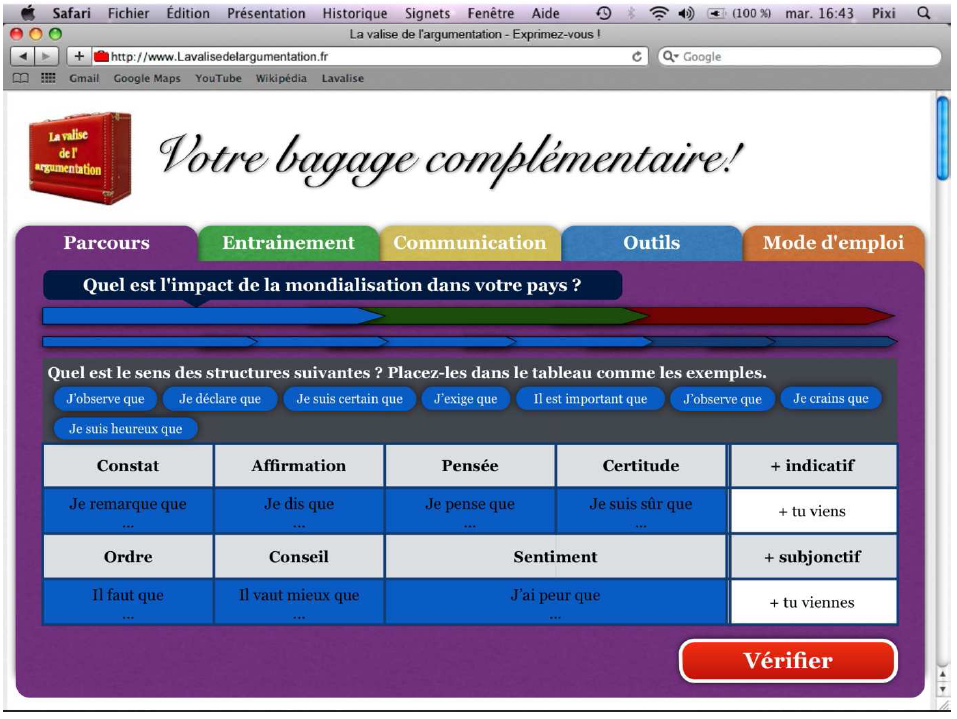Open the Spotlight magnifying glass
Screen dimensions: 957x719
(924, 13)
